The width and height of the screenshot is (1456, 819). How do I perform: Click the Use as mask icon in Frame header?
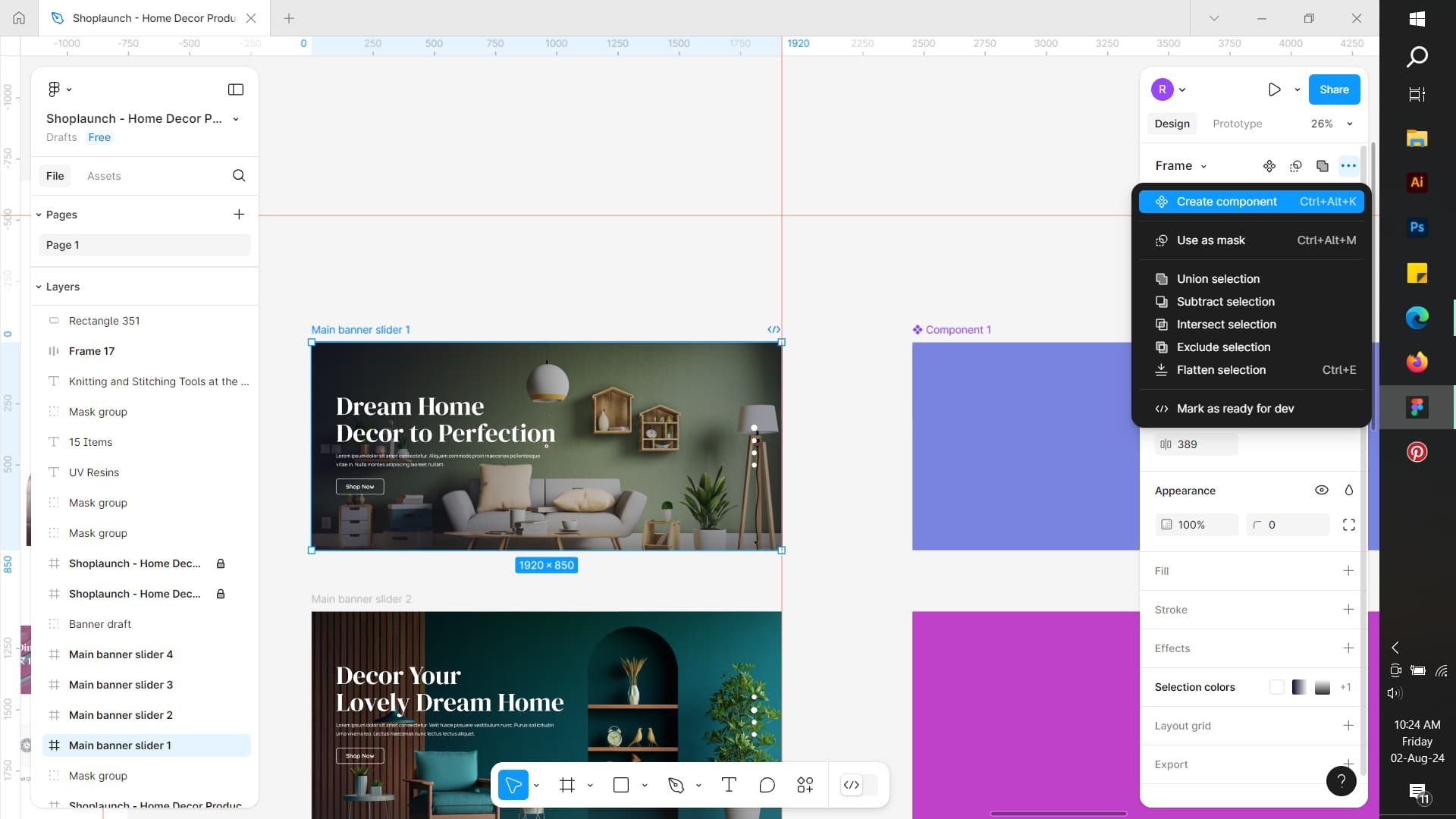click(x=1296, y=166)
